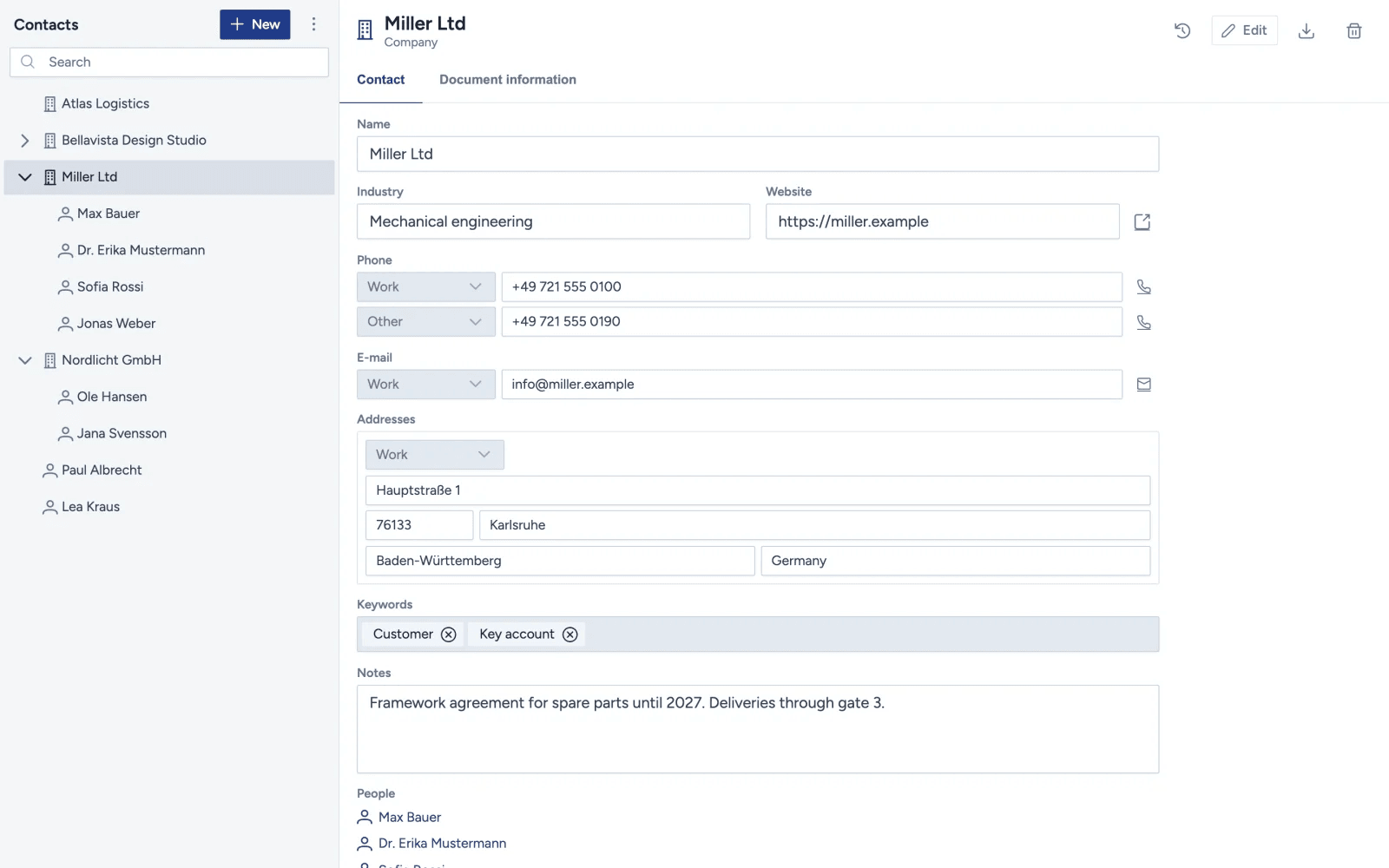Click the Edit button
The width and height of the screenshot is (1389, 868).
pyautogui.click(x=1244, y=30)
